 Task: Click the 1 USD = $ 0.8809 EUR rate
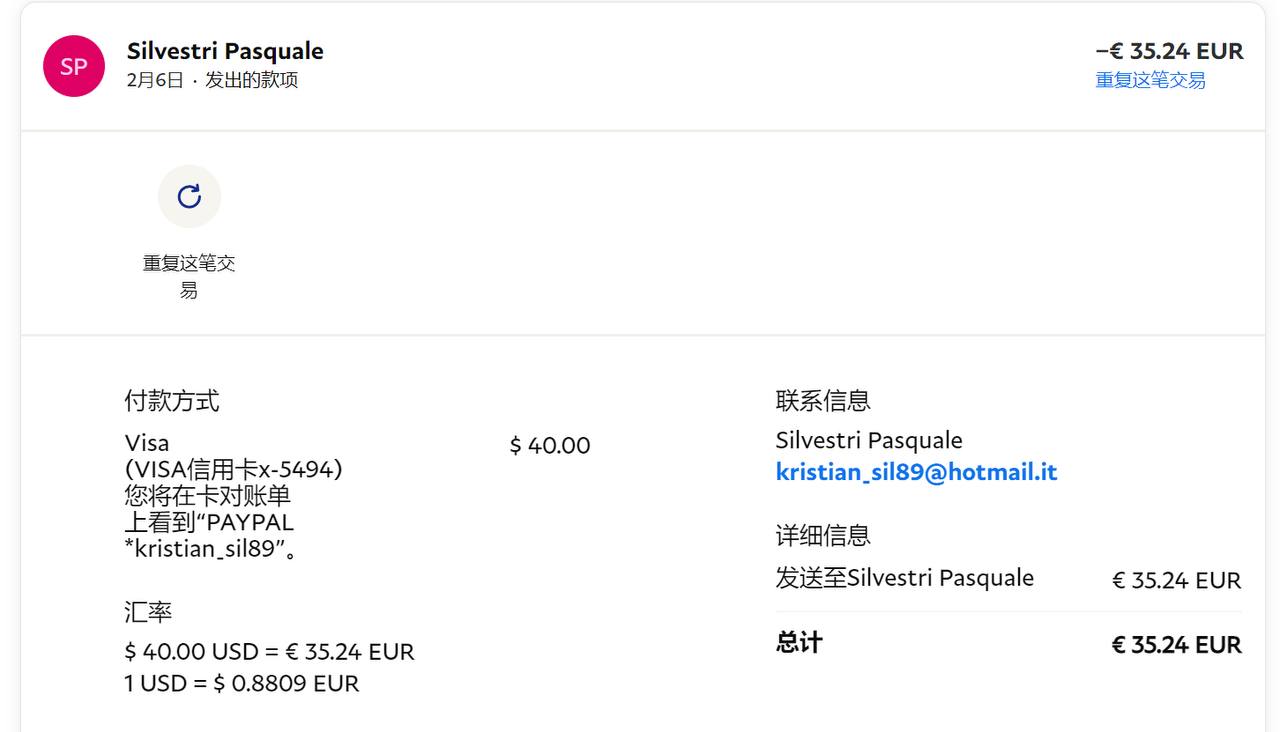tap(241, 684)
